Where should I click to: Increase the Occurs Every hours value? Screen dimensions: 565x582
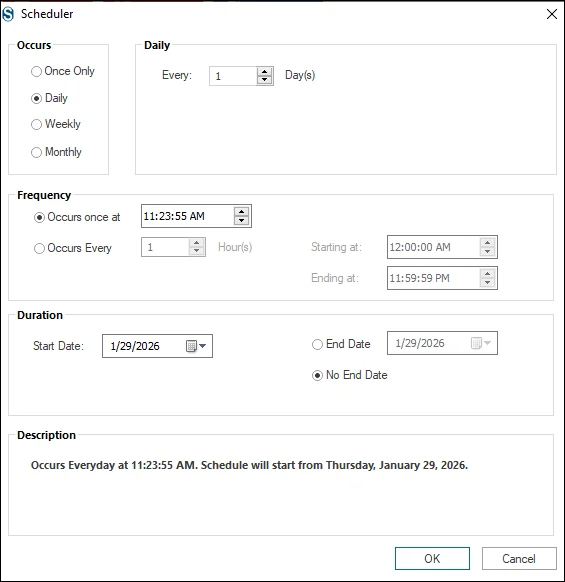coord(196,243)
